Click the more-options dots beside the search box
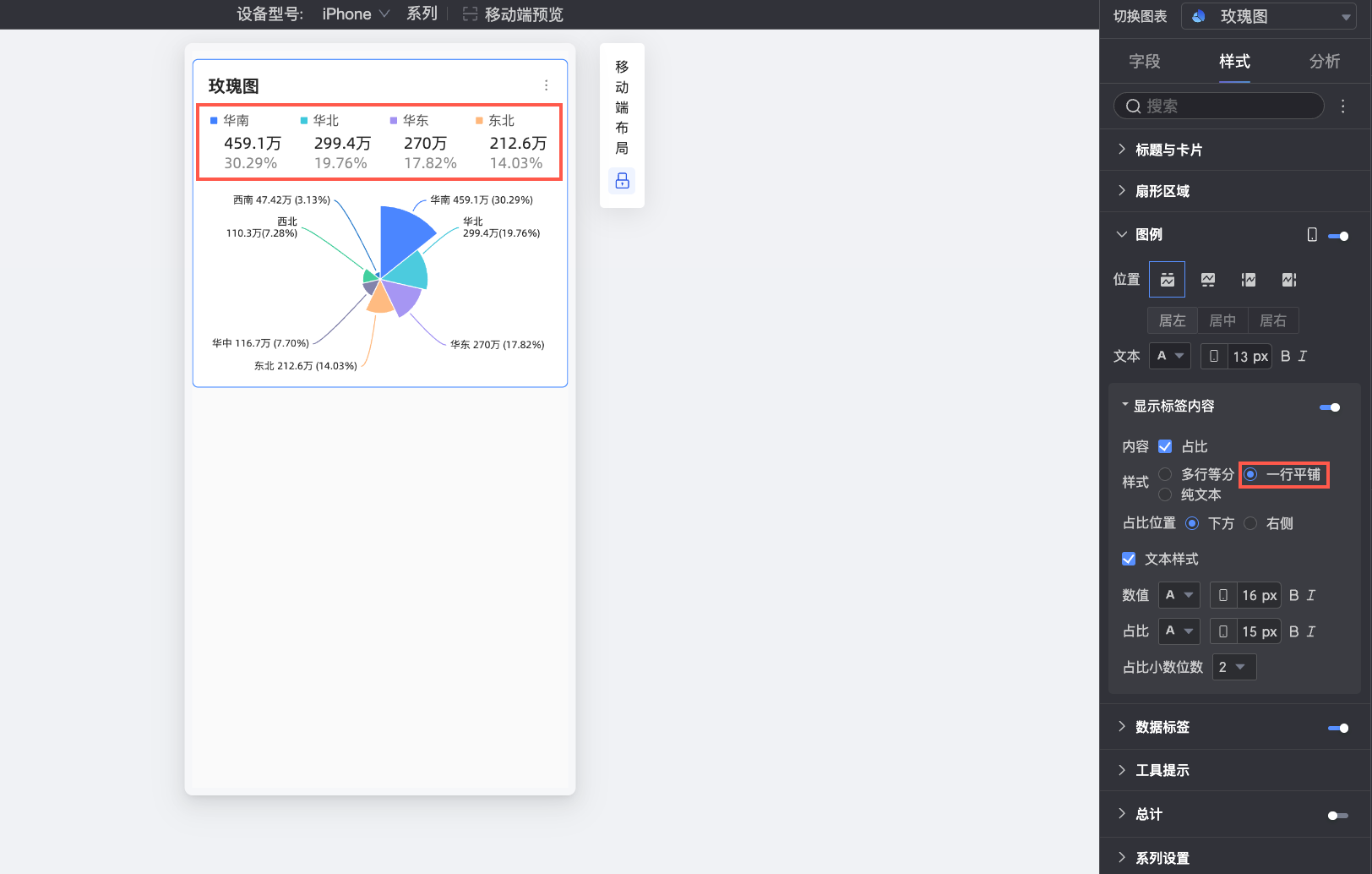The width and height of the screenshot is (1372, 874). point(1342,106)
